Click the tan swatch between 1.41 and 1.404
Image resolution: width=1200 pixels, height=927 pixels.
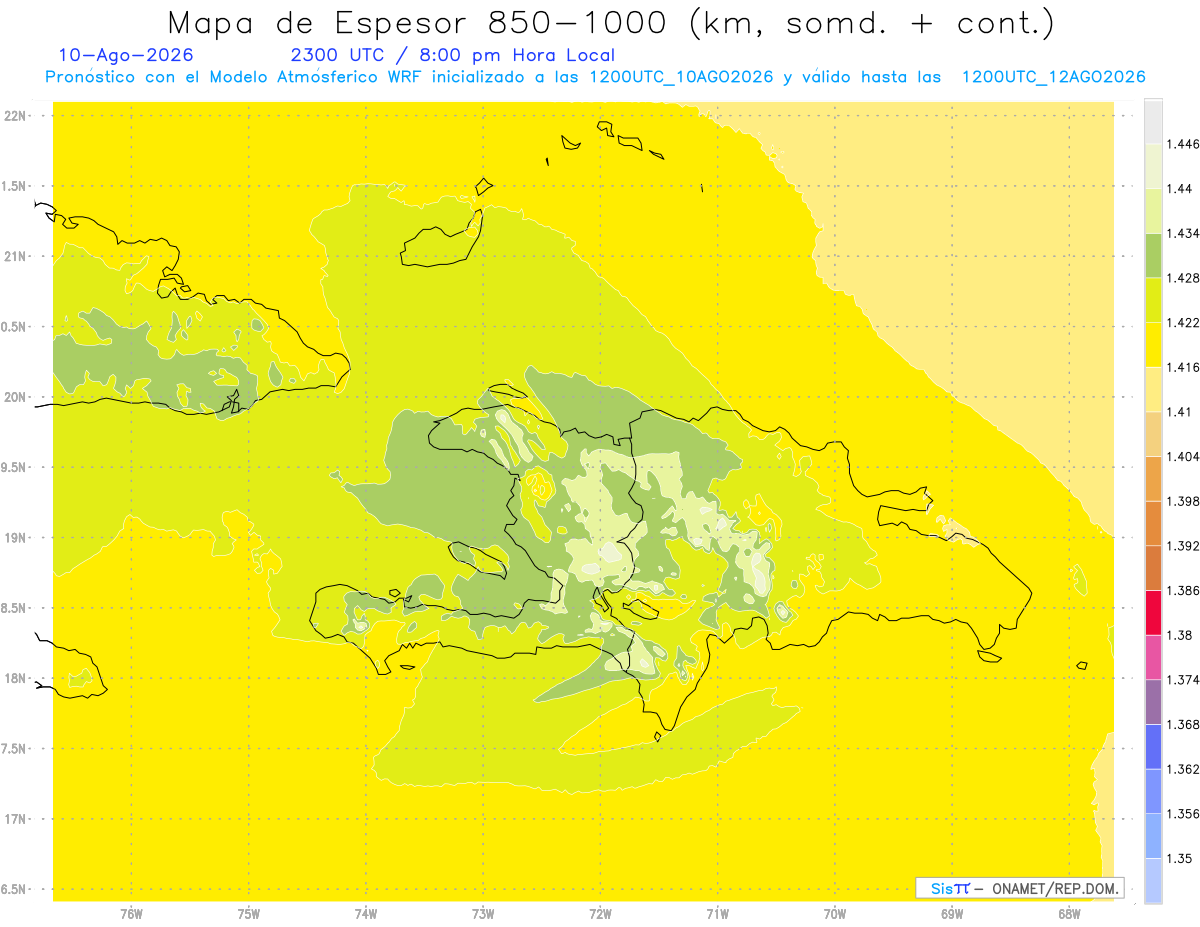(x=1153, y=433)
